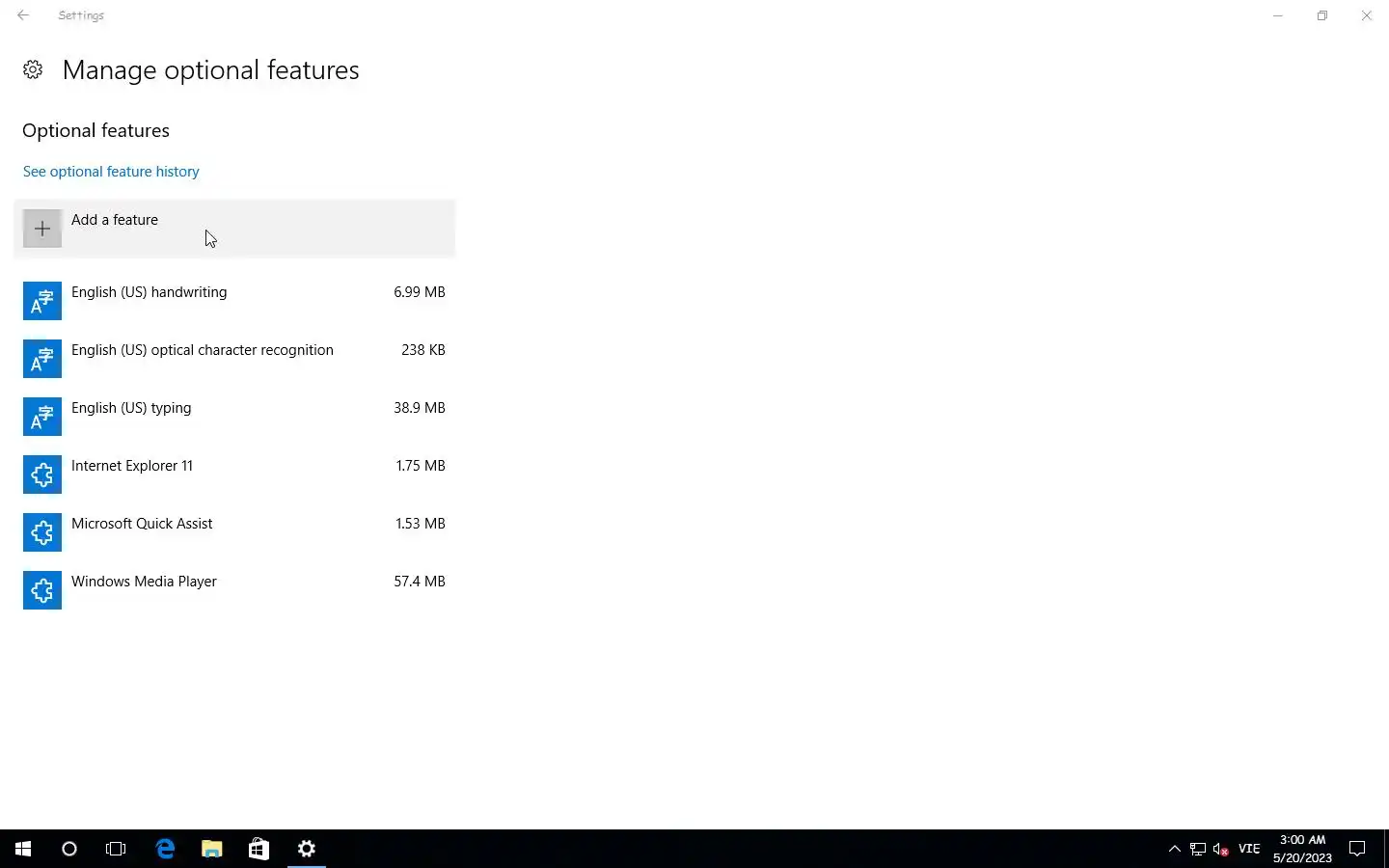Image resolution: width=1389 pixels, height=868 pixels.
Task: Go back using the back arrow
Action: (23, 15)
